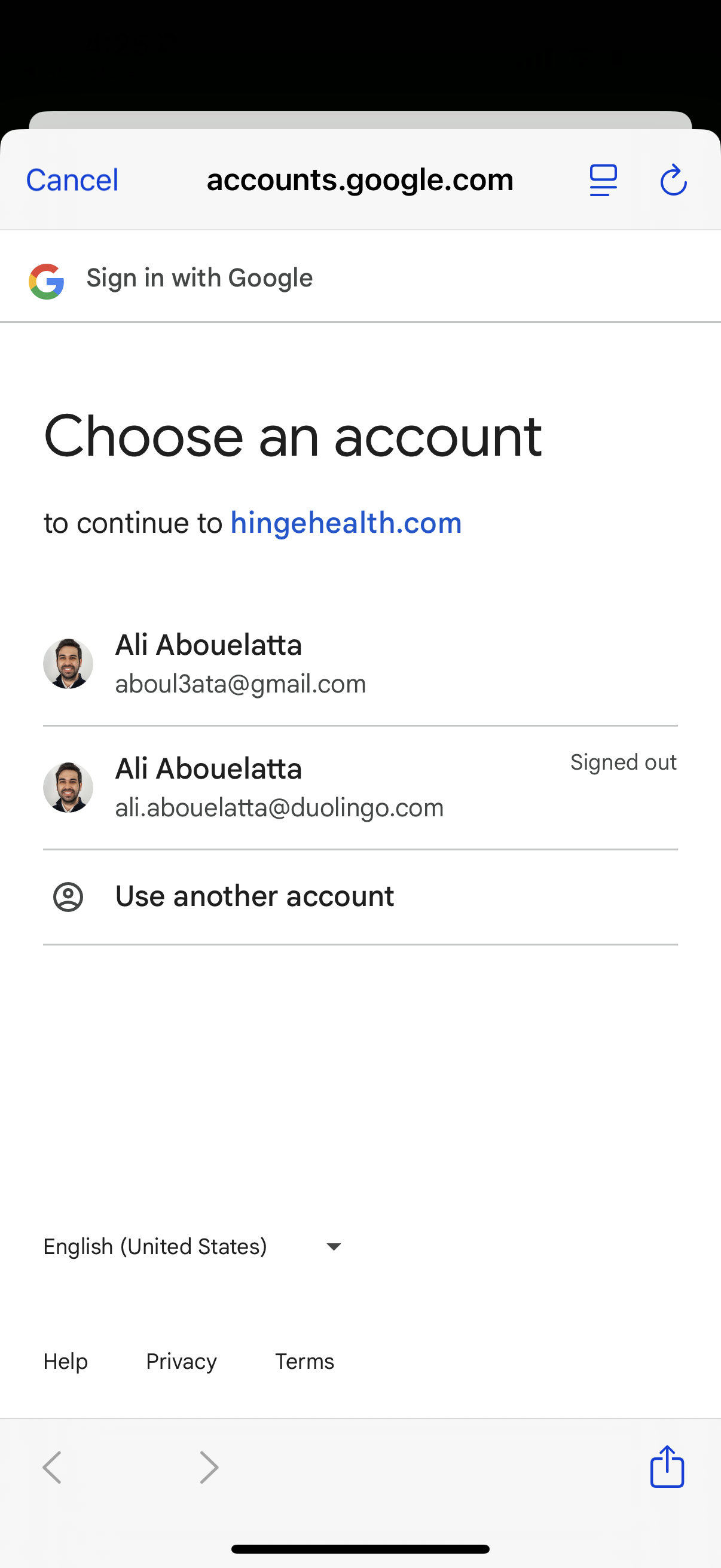Tap the share icon in the bottom toolbar
This screenshot has height=1568, width=721.
coord(666,1467)
